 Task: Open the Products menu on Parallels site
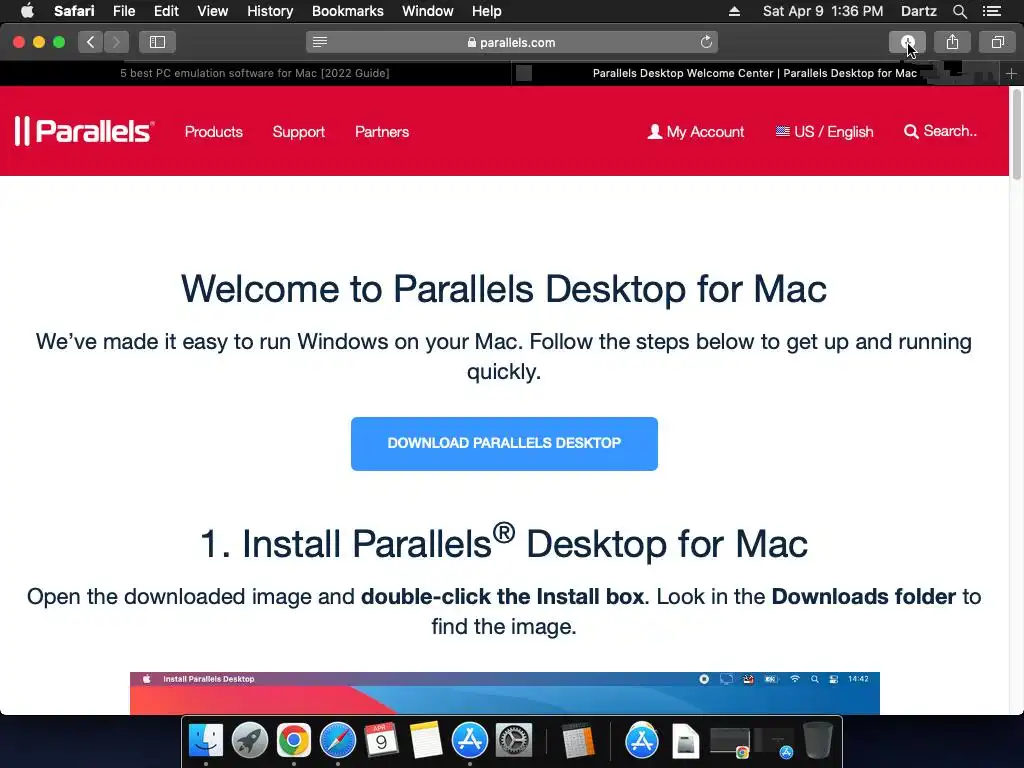point(214,132)
